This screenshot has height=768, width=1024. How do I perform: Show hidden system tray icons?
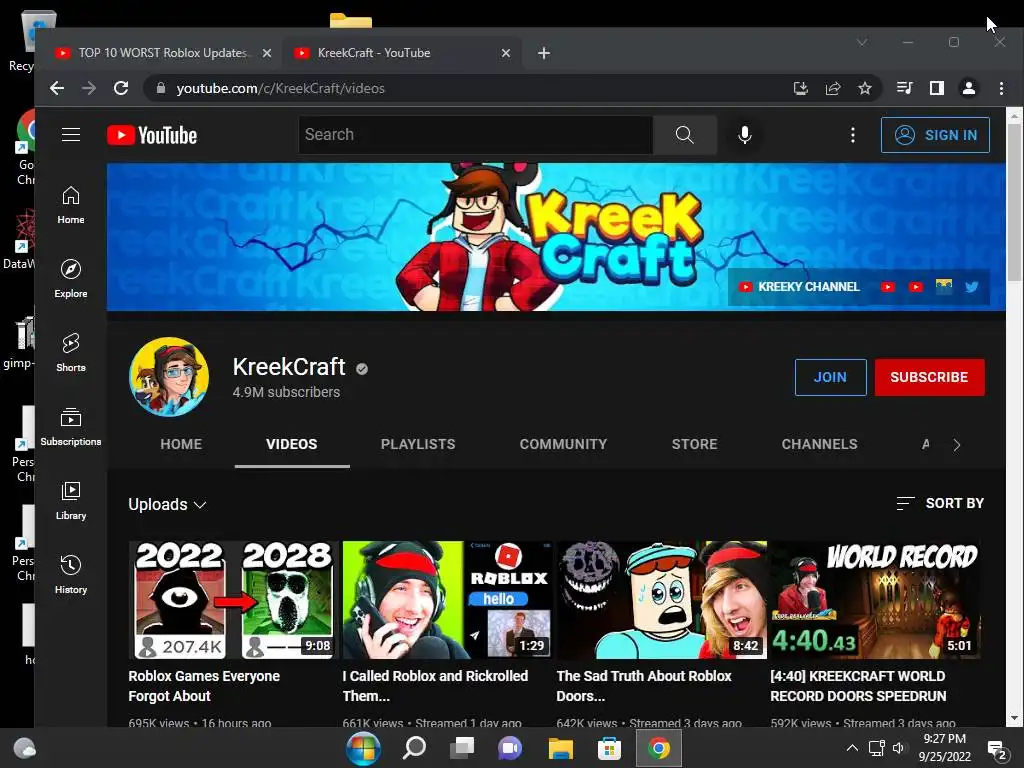click(852, 748)
